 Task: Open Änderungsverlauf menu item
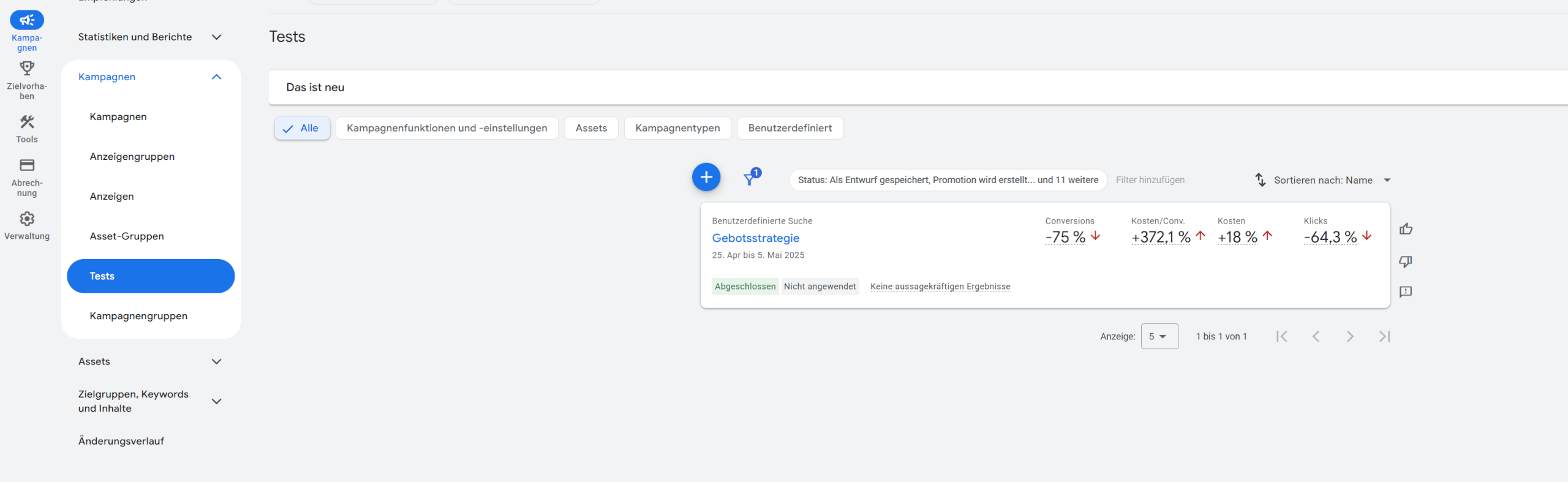[121, 441]
